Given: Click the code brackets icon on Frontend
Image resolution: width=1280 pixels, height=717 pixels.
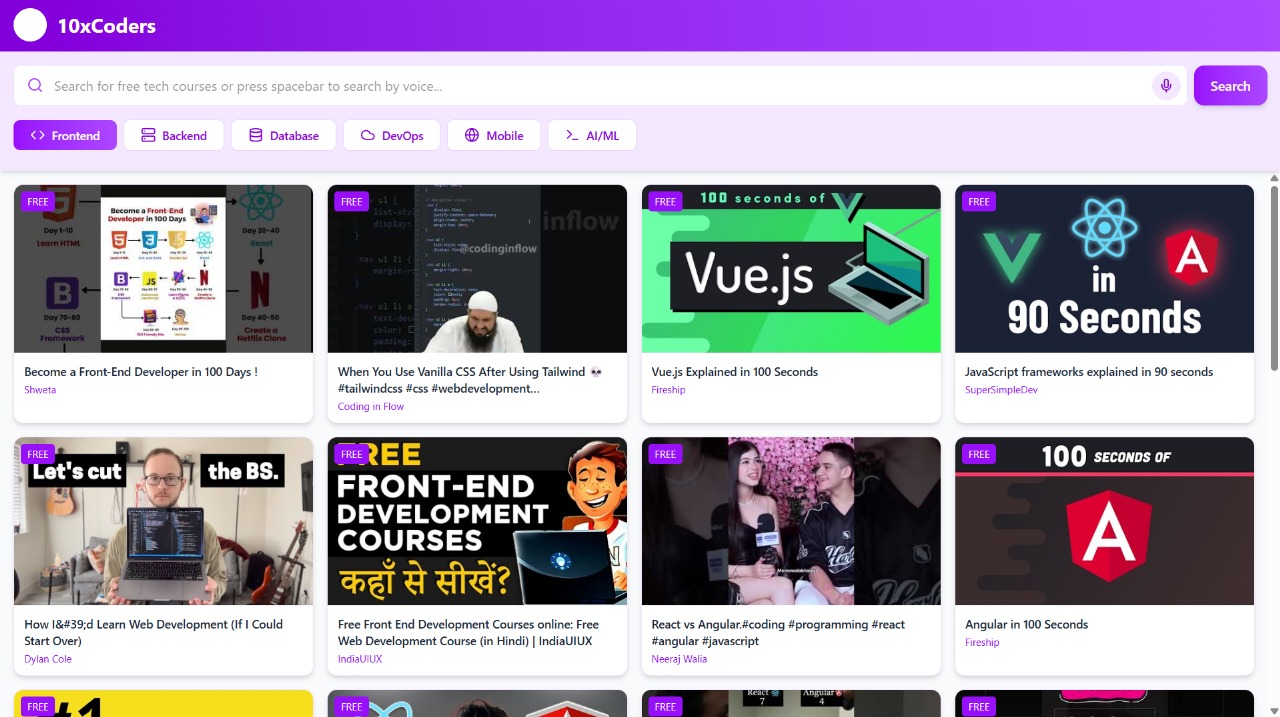Looking at the screenshot, I should (x=38, y=135).
